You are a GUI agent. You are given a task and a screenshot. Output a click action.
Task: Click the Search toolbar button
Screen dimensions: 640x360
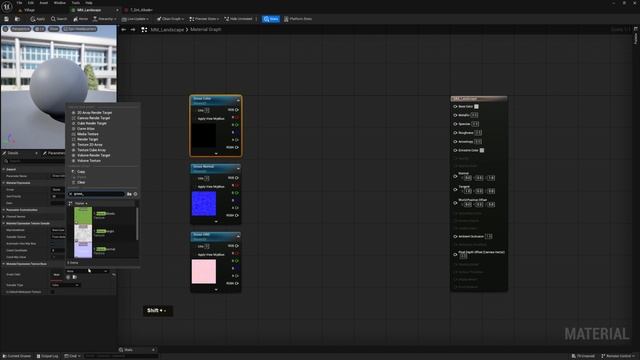pos(59,19)
